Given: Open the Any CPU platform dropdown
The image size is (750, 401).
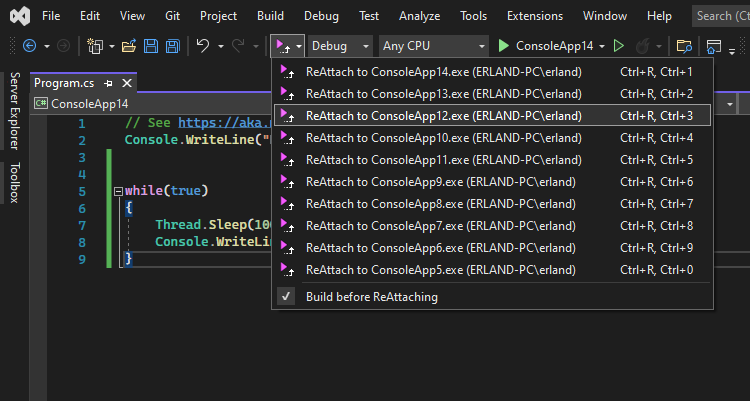Looking at the screenshot, I should tap(434, 46).
